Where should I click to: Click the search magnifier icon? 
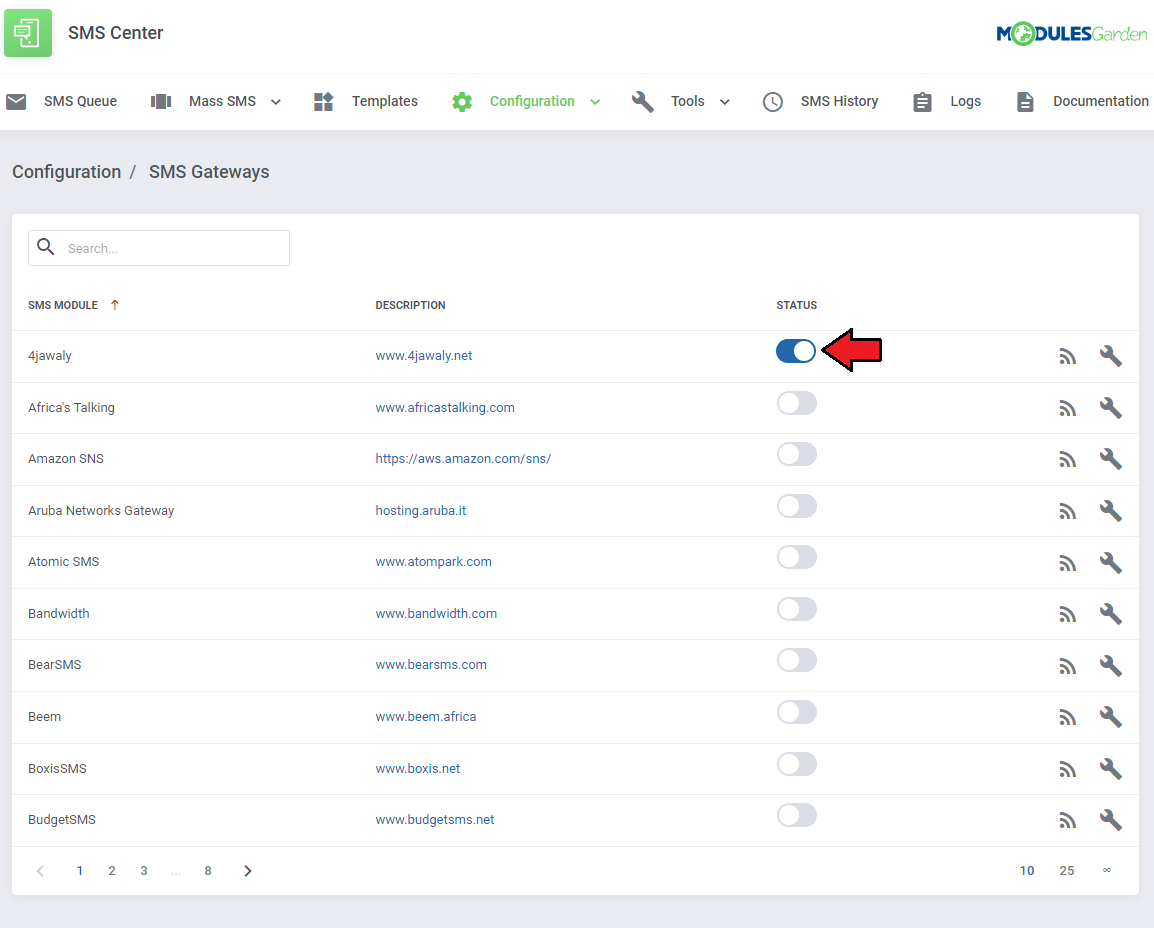pyautogui.click(x=46, y=247)
